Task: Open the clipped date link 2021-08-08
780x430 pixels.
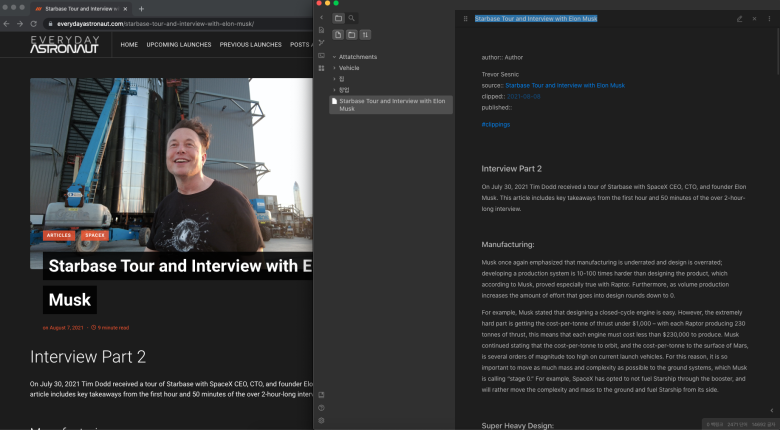Action: tap(523, 97)
